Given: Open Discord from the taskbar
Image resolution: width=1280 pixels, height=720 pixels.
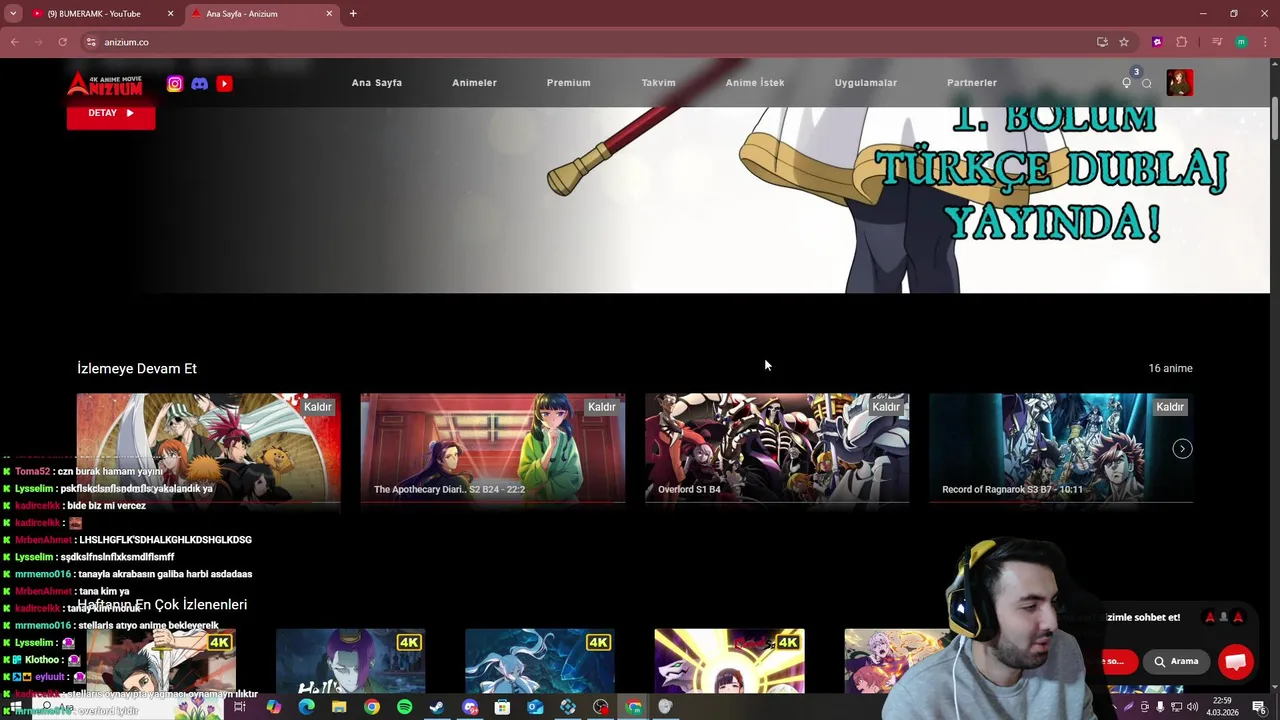Looking at the screenshot, I should (470, 707).
